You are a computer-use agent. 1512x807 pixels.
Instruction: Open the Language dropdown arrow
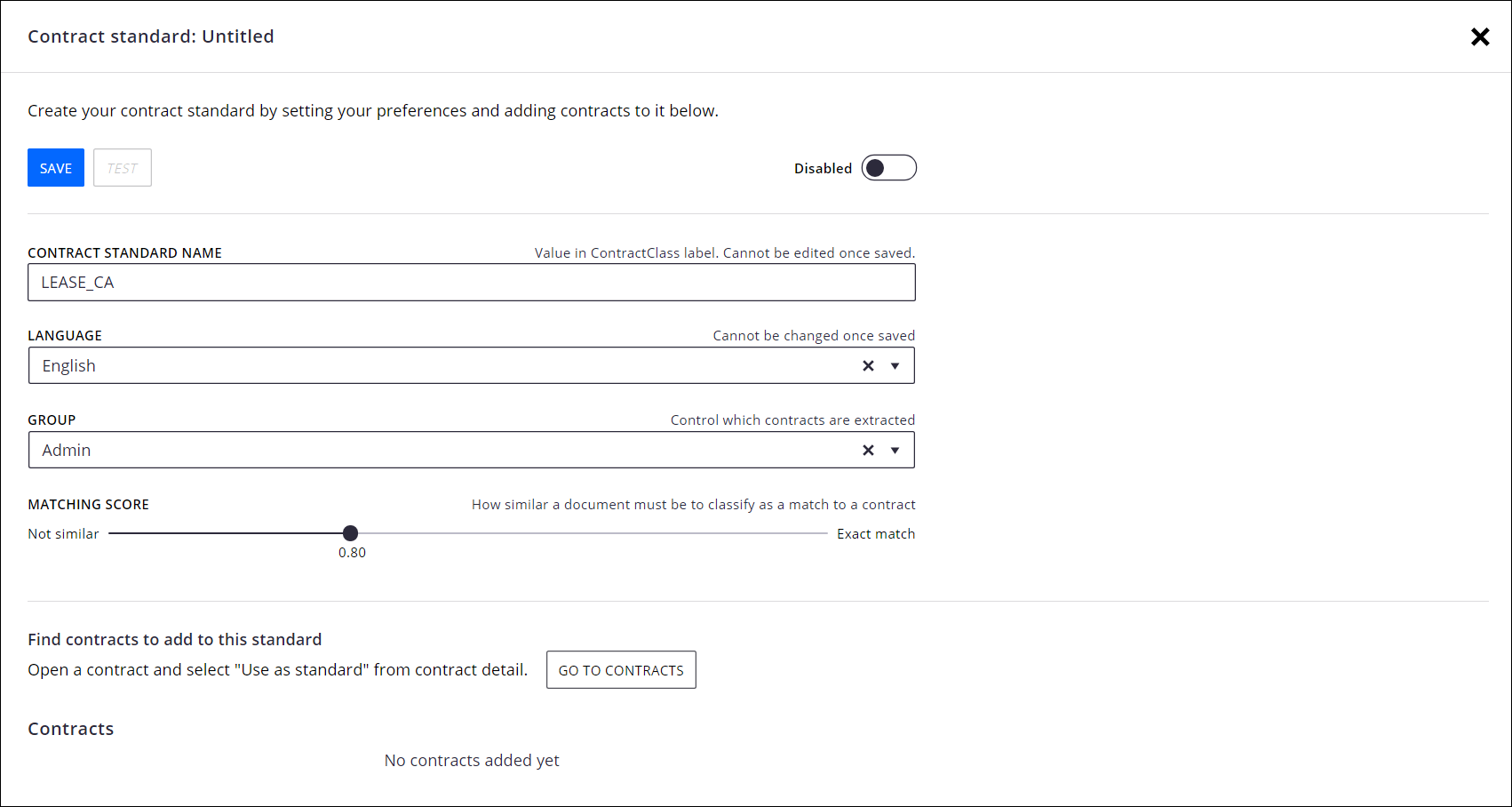(x=896, y=365)
